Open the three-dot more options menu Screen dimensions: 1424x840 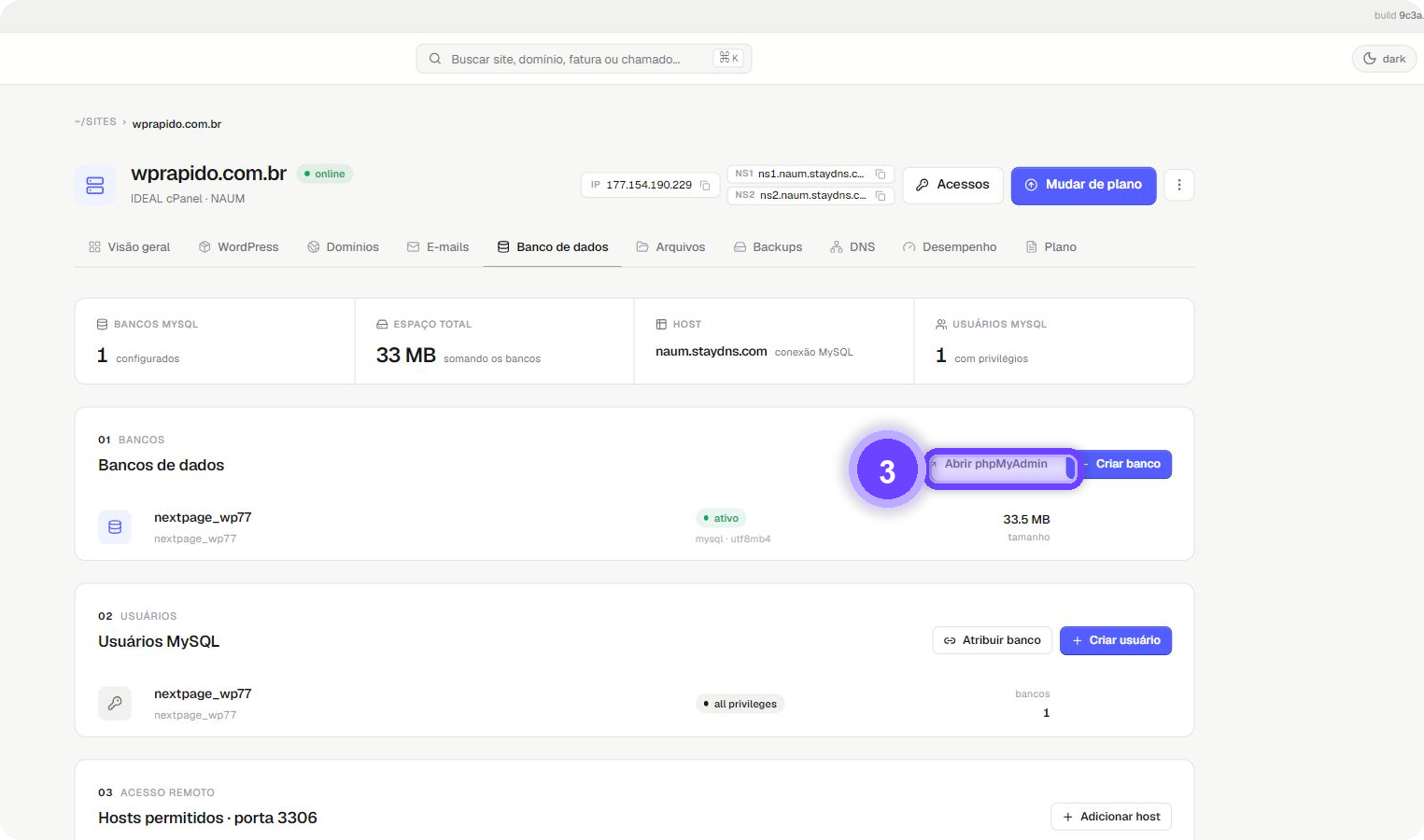pyautogui.click(x=1178, y=185)
